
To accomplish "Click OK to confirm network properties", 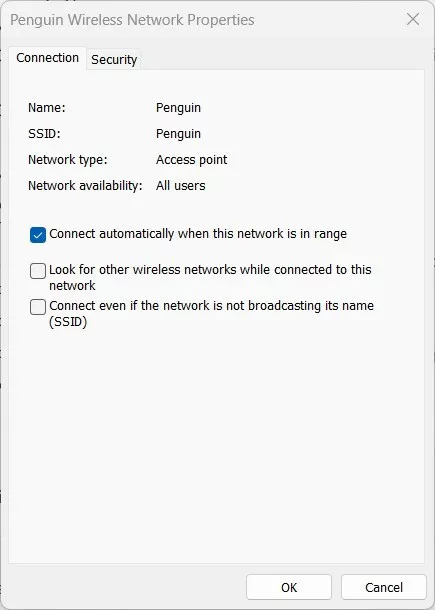I will coord(289,587).
